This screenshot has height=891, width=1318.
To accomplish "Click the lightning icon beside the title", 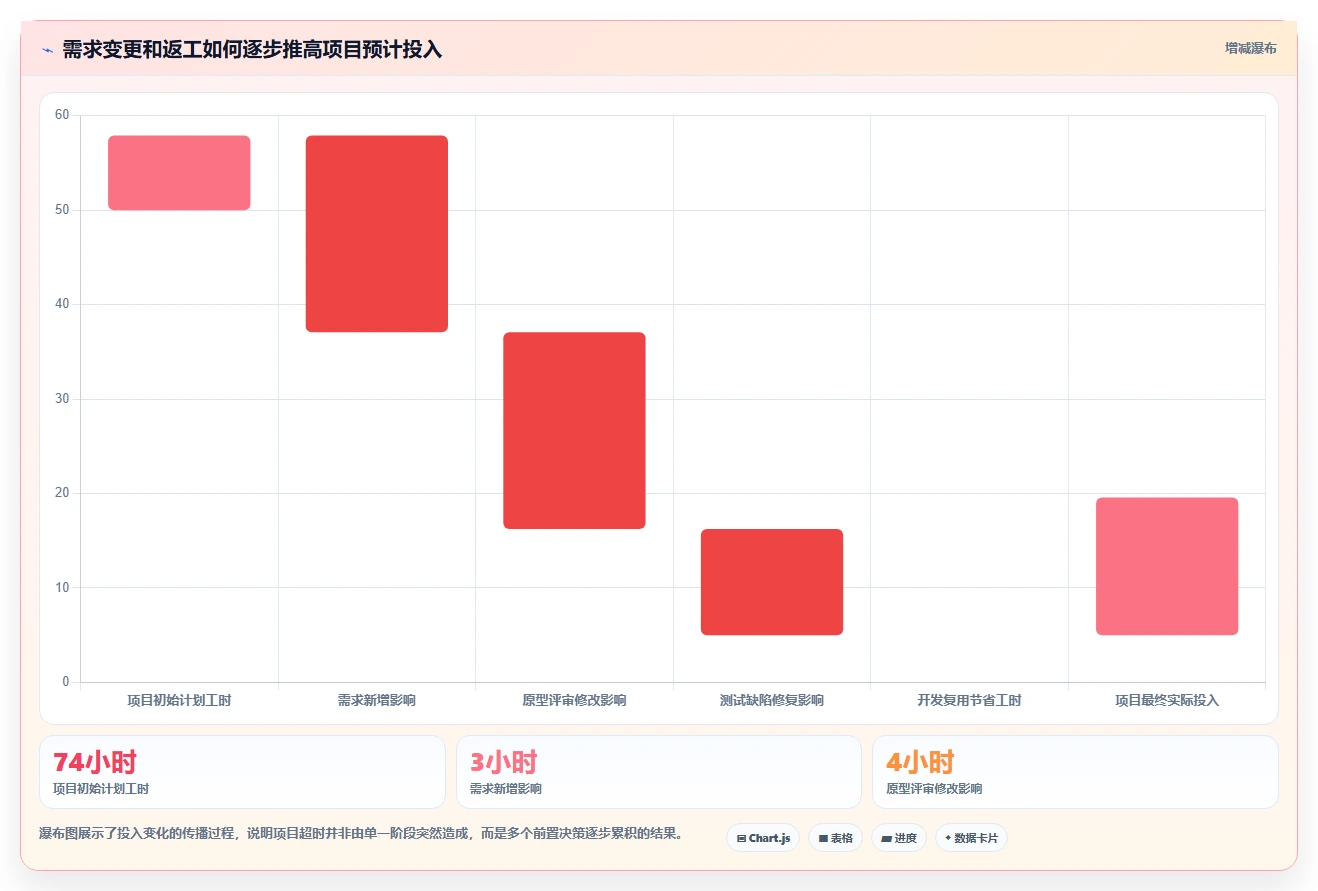I will pyautogui.click(x=47, y=49).
